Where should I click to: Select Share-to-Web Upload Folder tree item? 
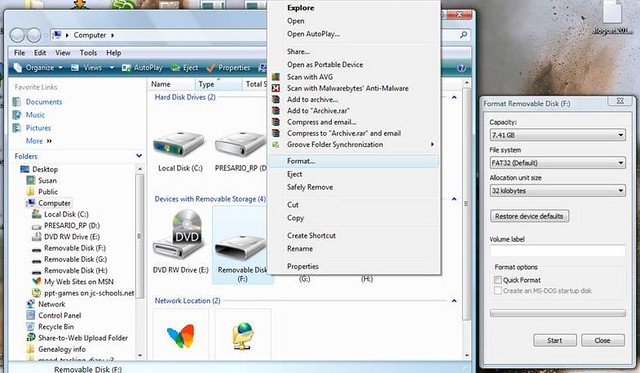83,338
